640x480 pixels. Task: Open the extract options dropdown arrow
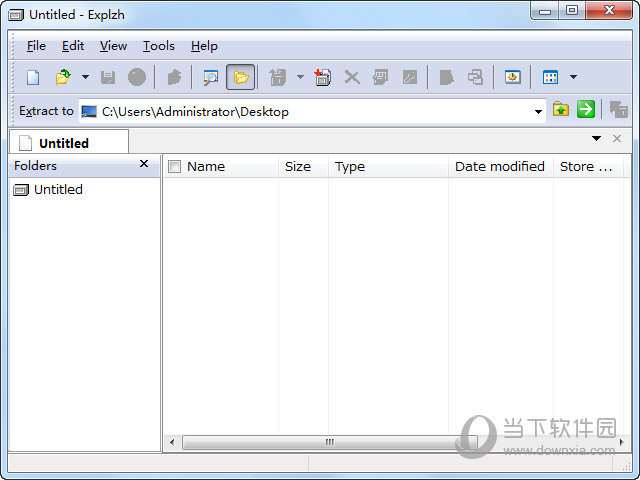pos(300,77)
